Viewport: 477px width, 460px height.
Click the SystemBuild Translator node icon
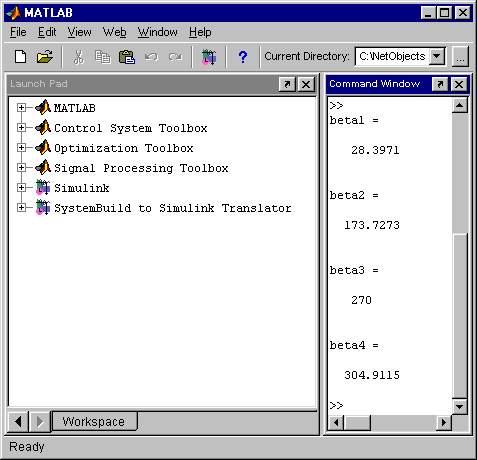coord(43,208)
